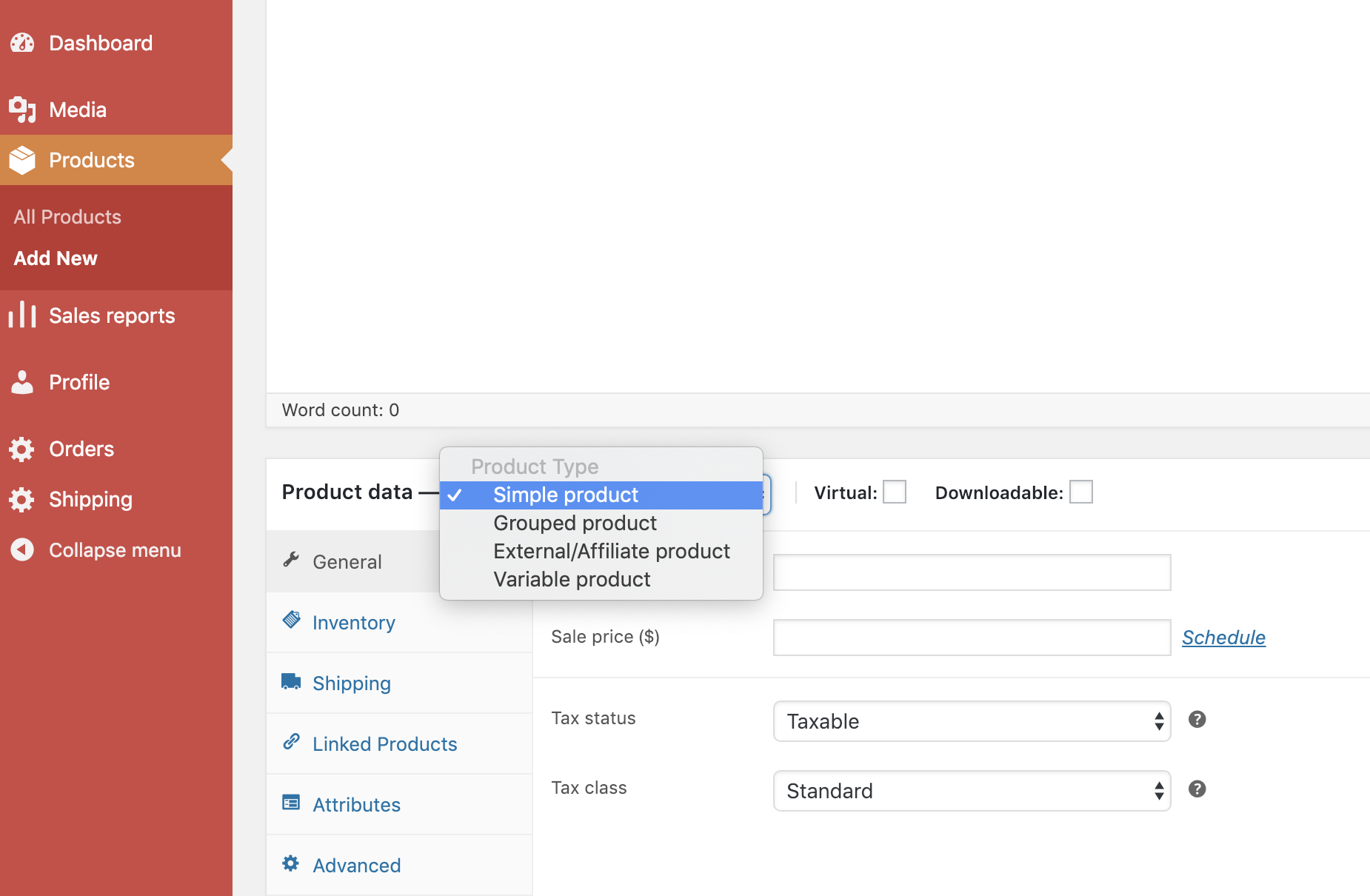Viewport: 1370px width, 896px height.
Task: Click the Media icon in sidebar
Action: coord(22,110)
